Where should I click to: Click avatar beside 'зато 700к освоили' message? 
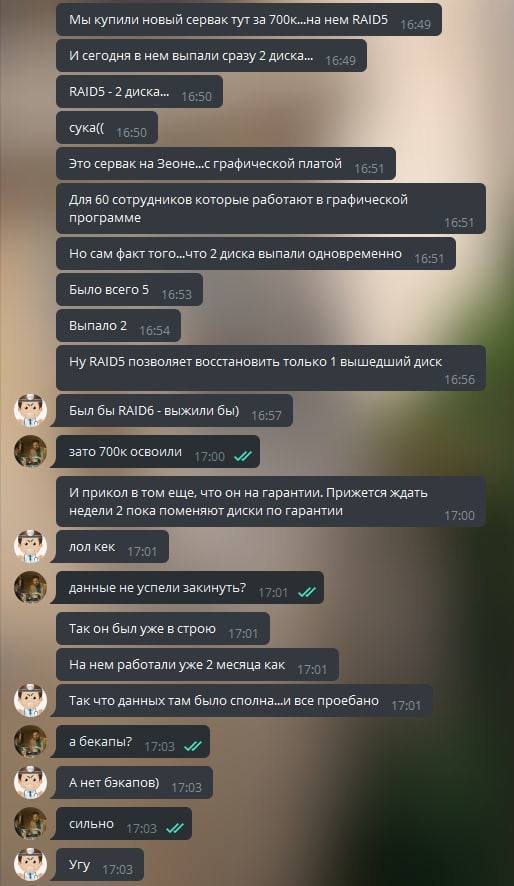click(x=30, y=451)
